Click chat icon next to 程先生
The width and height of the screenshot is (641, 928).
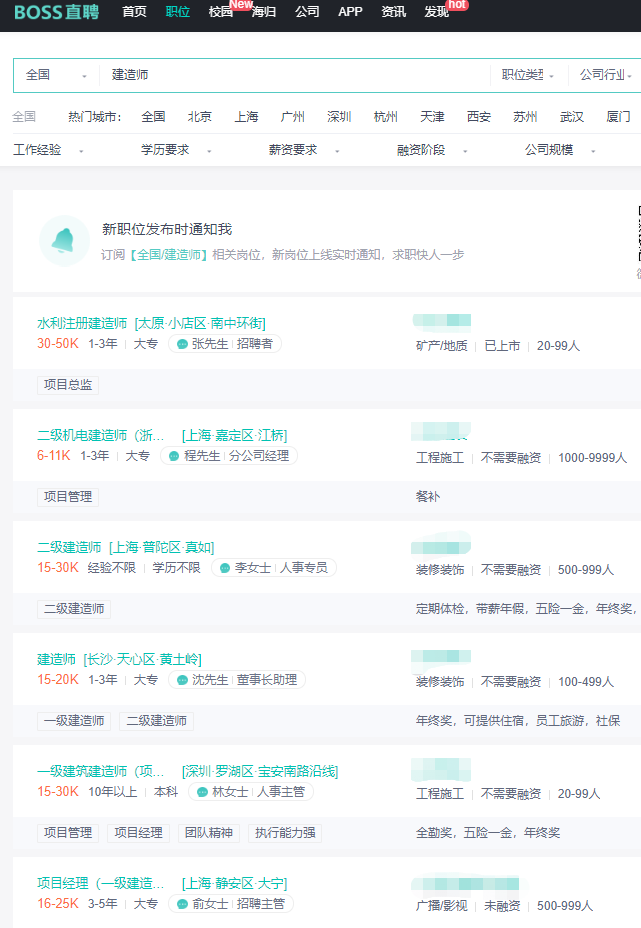pos(174,456)
